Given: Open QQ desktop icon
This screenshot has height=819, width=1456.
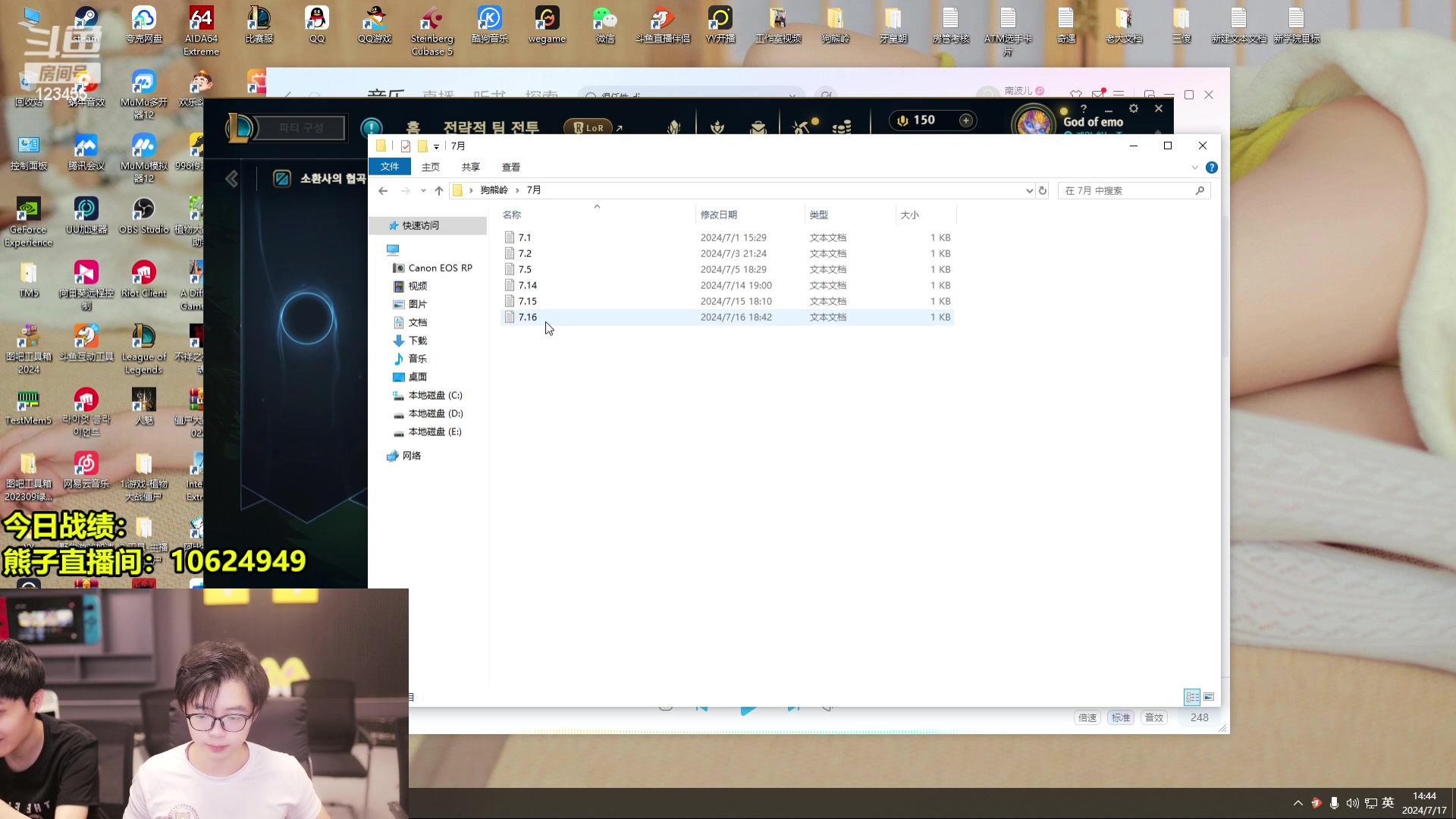Looking at the screenshot, I should (x=316, y=24).
